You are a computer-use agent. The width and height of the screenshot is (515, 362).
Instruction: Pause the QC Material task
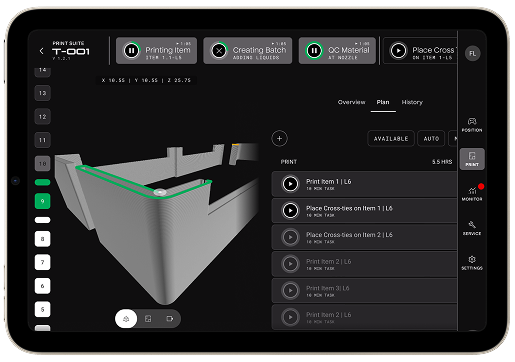[314, 51]
